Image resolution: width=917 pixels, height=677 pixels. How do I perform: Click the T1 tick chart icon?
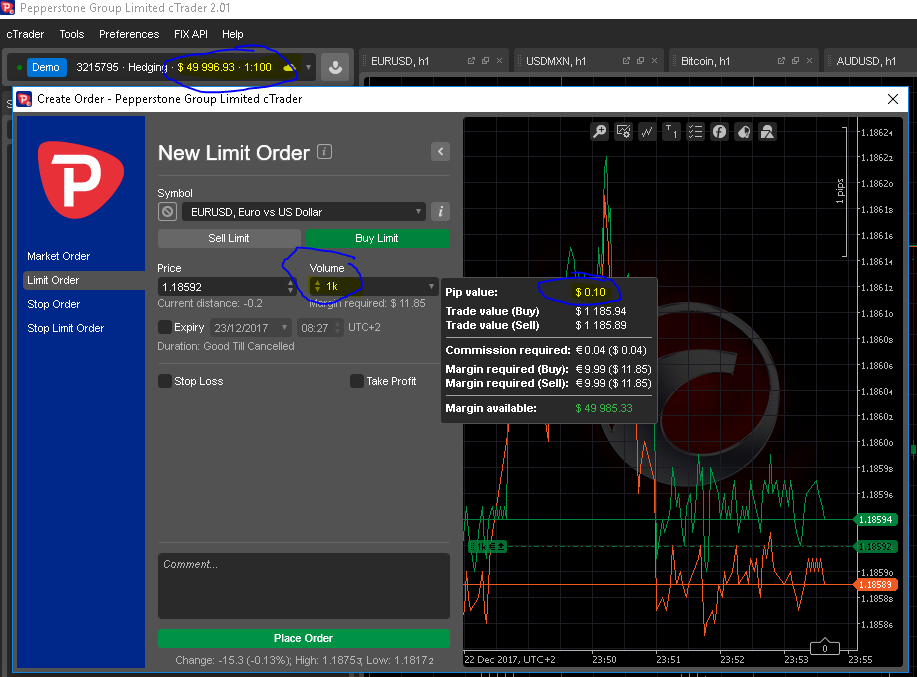671,132
